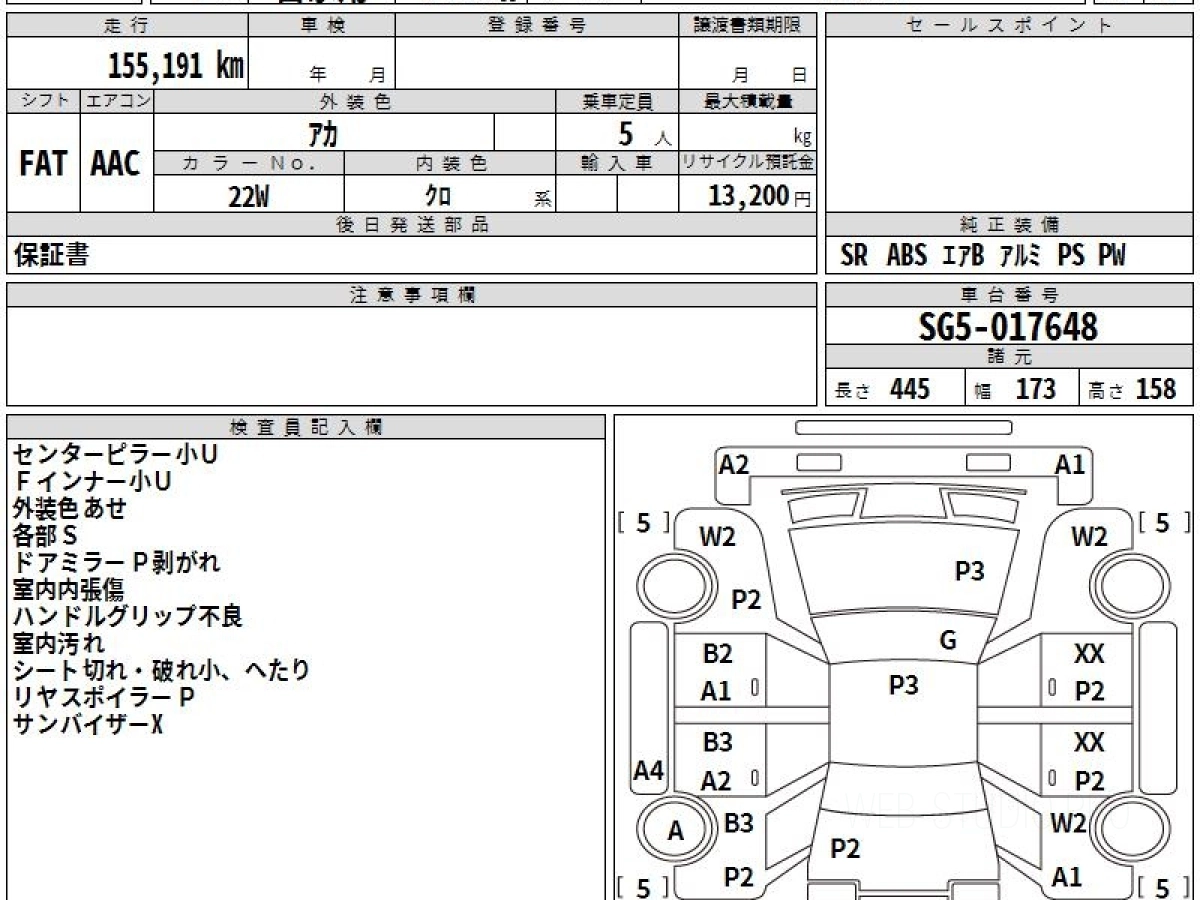Select the FAT shift value
This screenshot has width=1200, height=900.
pyautogui.click(x=43, y=164)
